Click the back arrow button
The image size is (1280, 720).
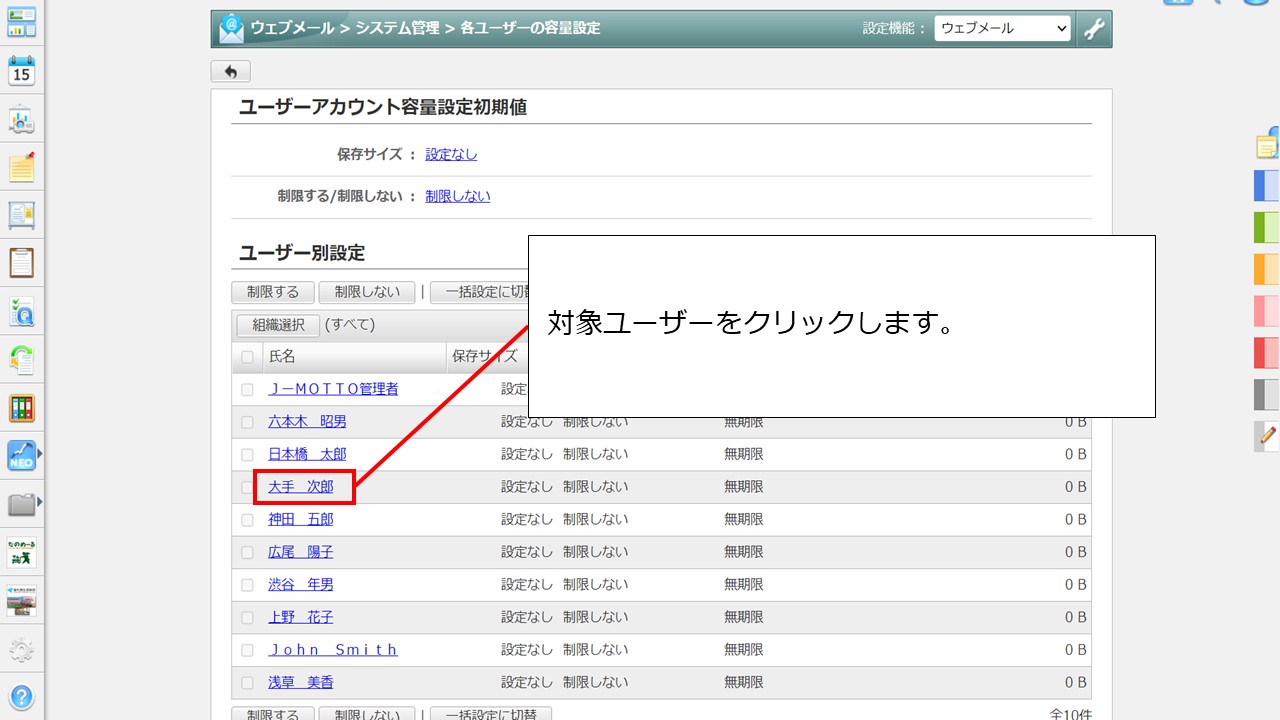(230, 72)
